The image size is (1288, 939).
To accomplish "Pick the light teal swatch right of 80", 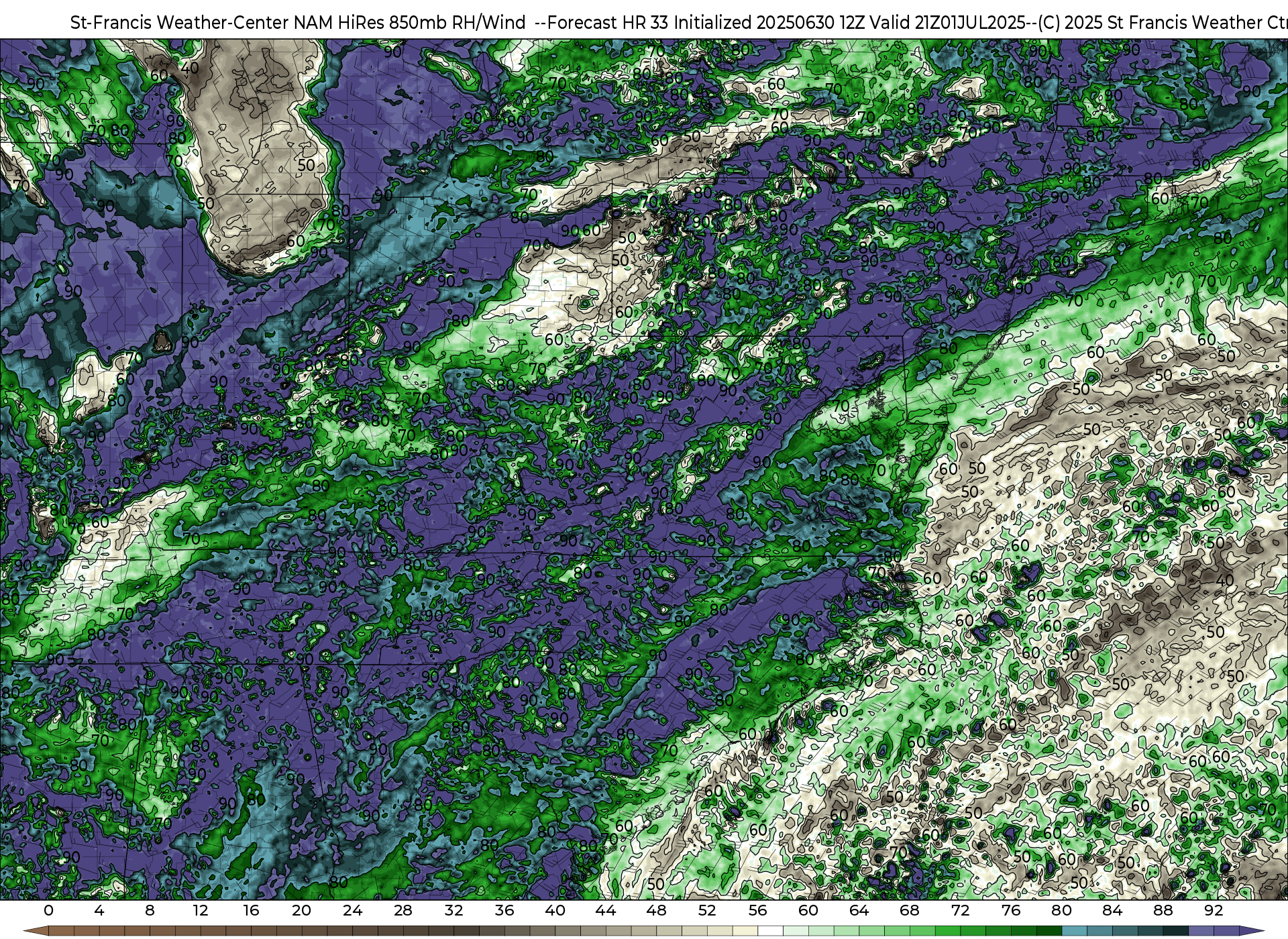I will [1075, 932].
